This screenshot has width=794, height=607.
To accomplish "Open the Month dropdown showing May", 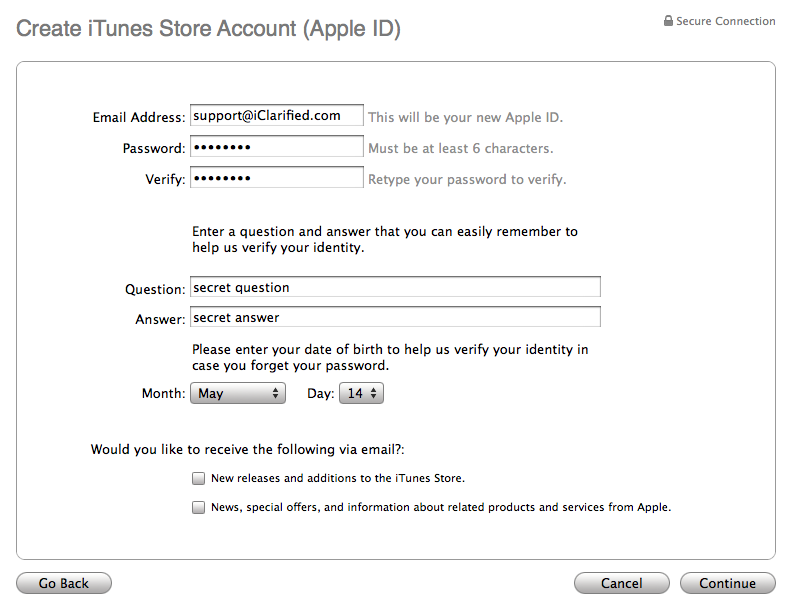I will coord(238,393).
